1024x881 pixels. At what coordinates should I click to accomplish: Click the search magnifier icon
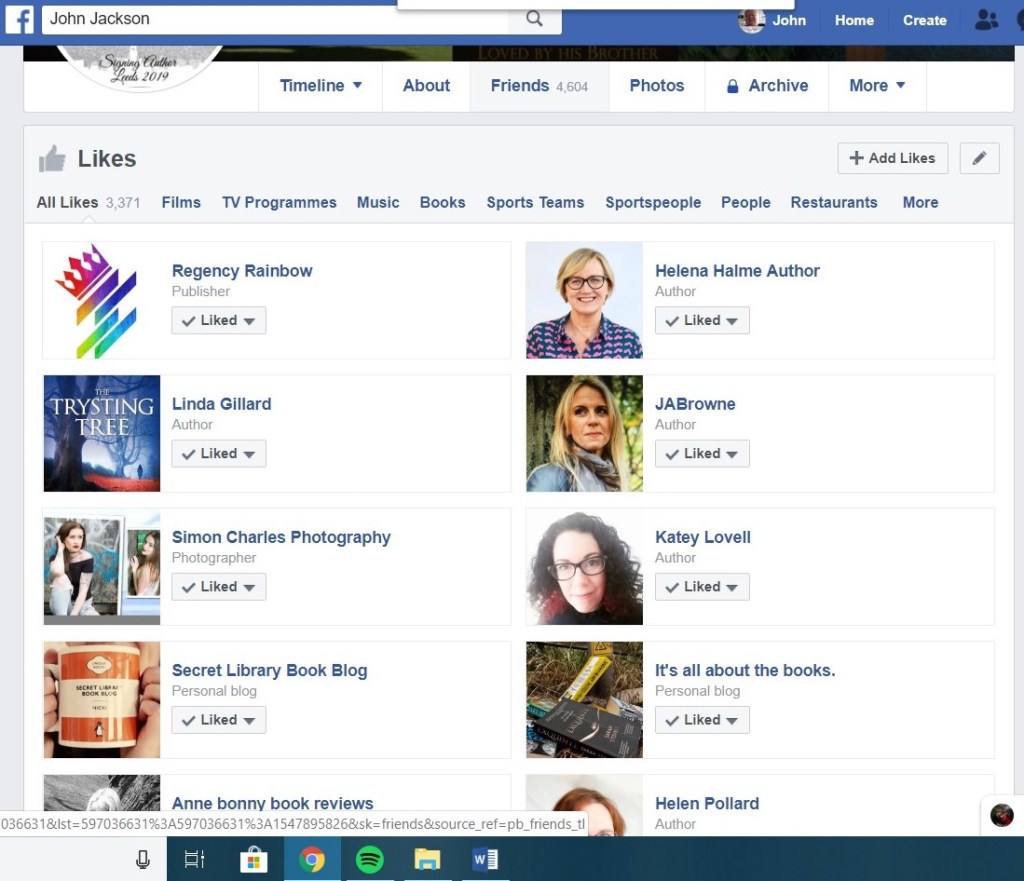pyautogui.click(x=534, y=19)
